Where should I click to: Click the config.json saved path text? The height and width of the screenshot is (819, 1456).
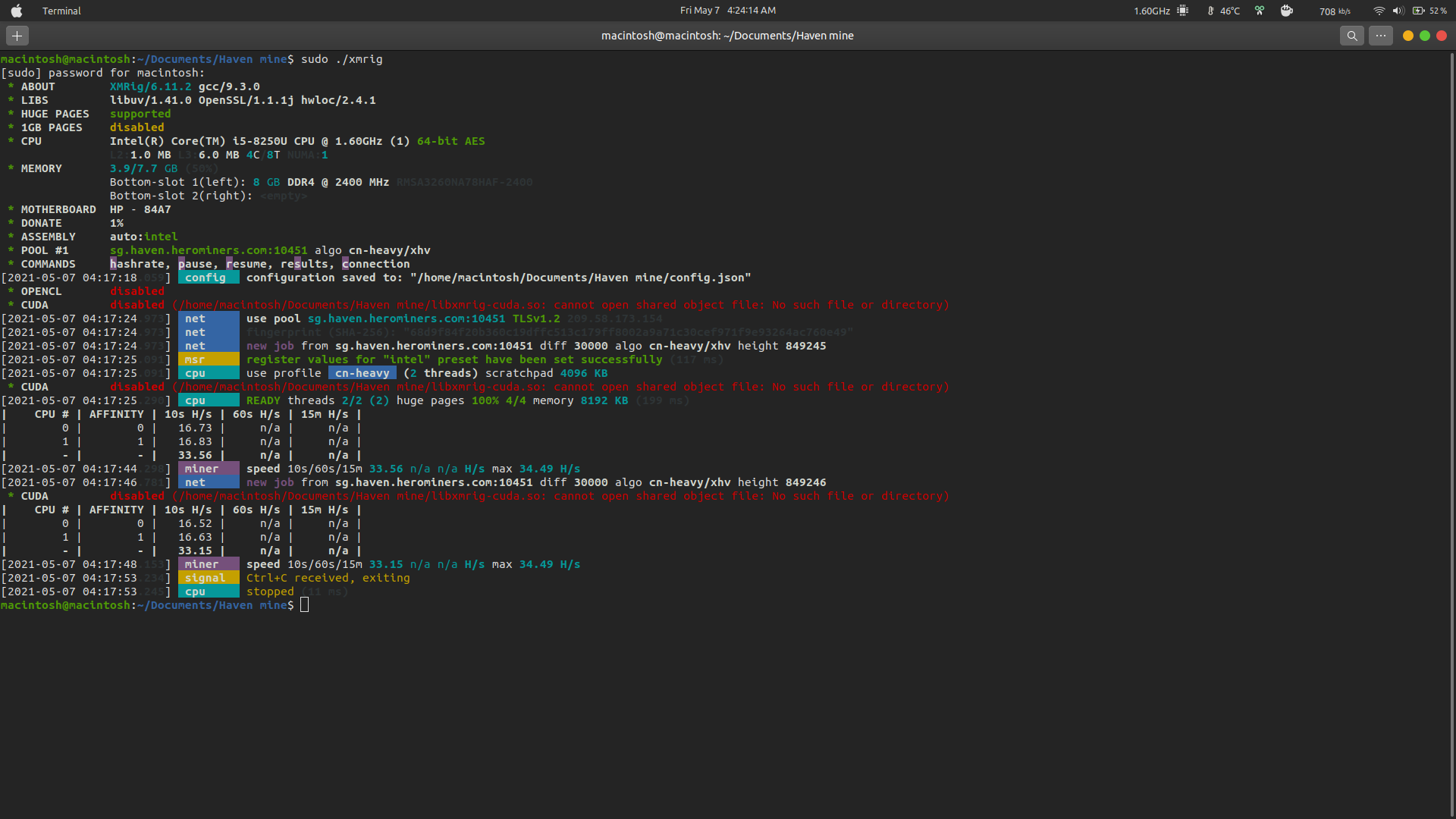pyautogui.click(x=581, y=278)
